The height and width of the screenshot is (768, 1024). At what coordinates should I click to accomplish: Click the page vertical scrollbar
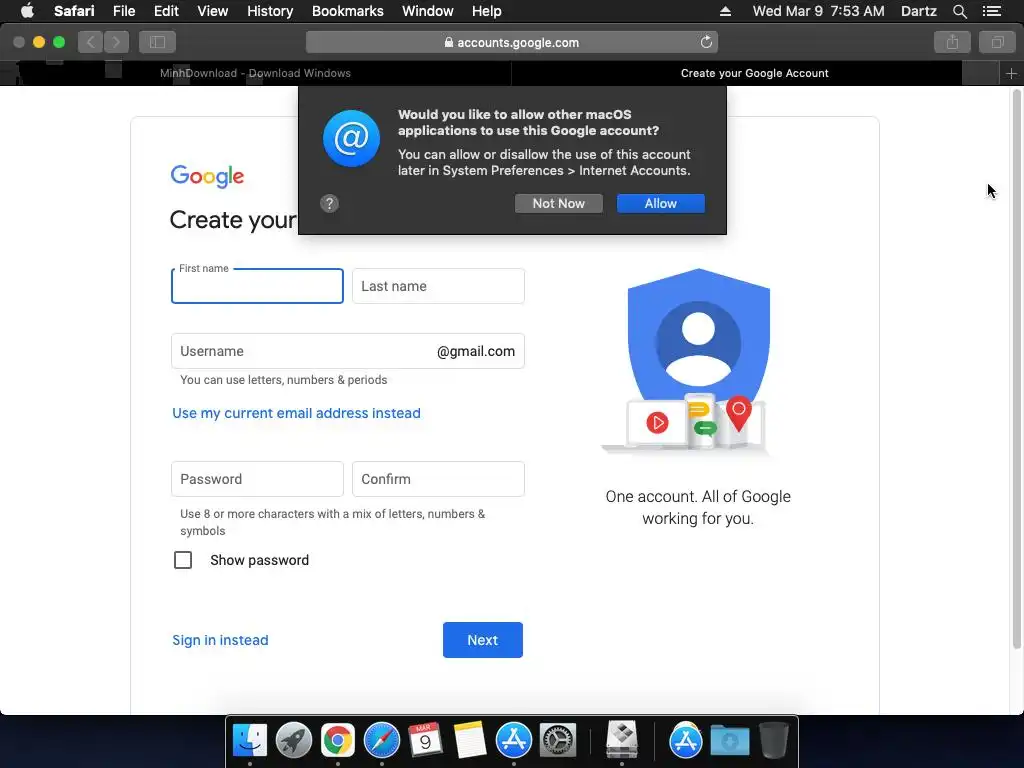(1016, 369)
